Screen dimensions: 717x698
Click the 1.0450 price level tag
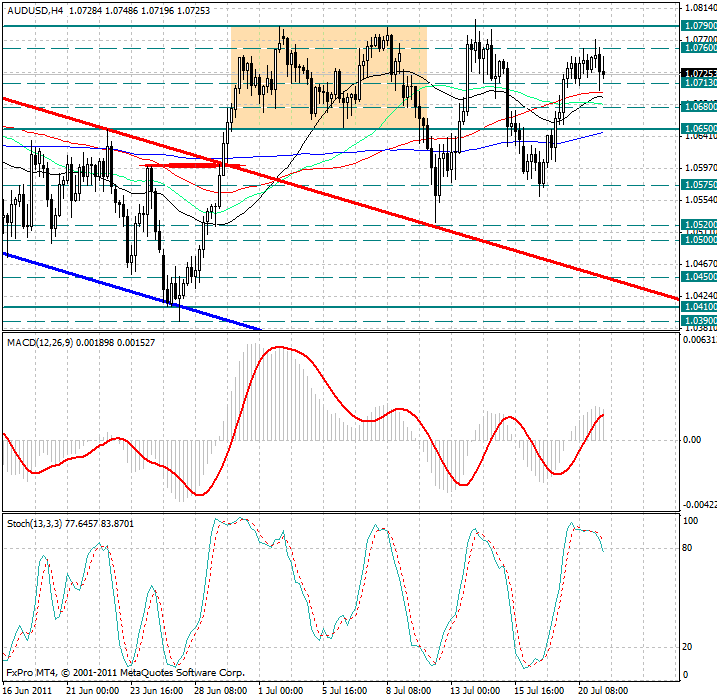[x=699, y=277]
